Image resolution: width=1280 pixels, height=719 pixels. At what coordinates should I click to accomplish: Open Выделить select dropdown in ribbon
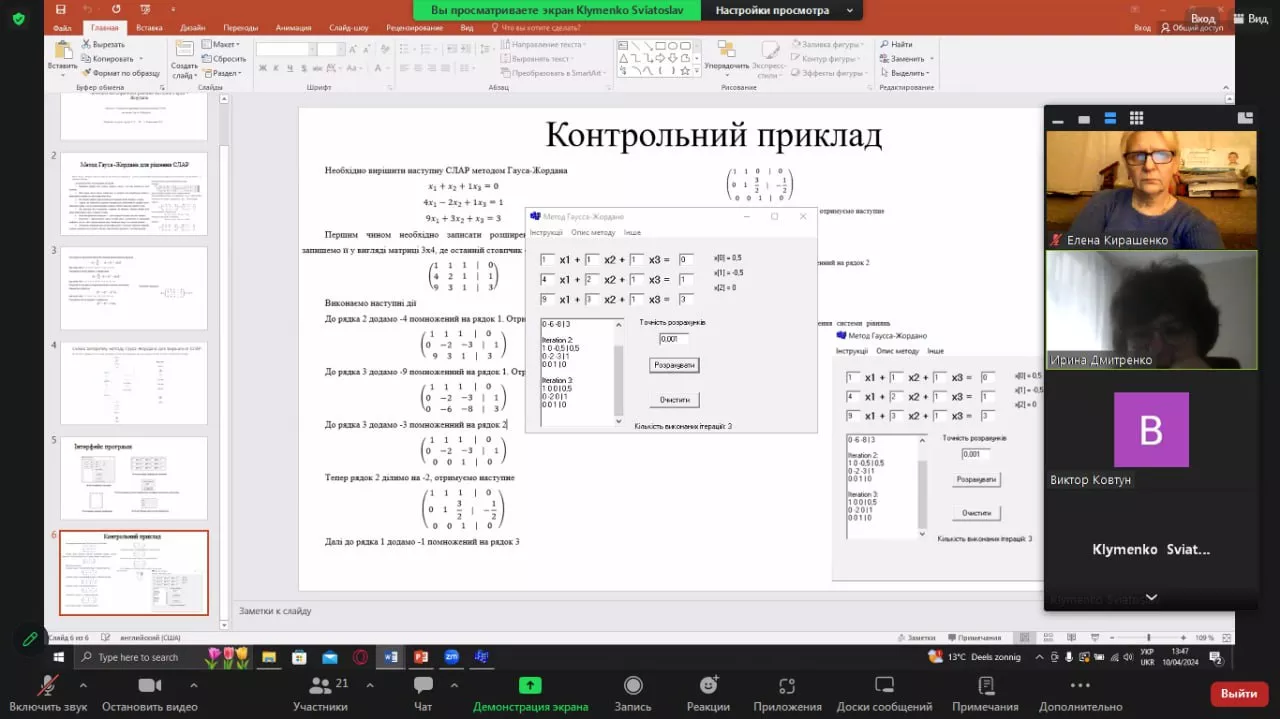click(904, 72)
